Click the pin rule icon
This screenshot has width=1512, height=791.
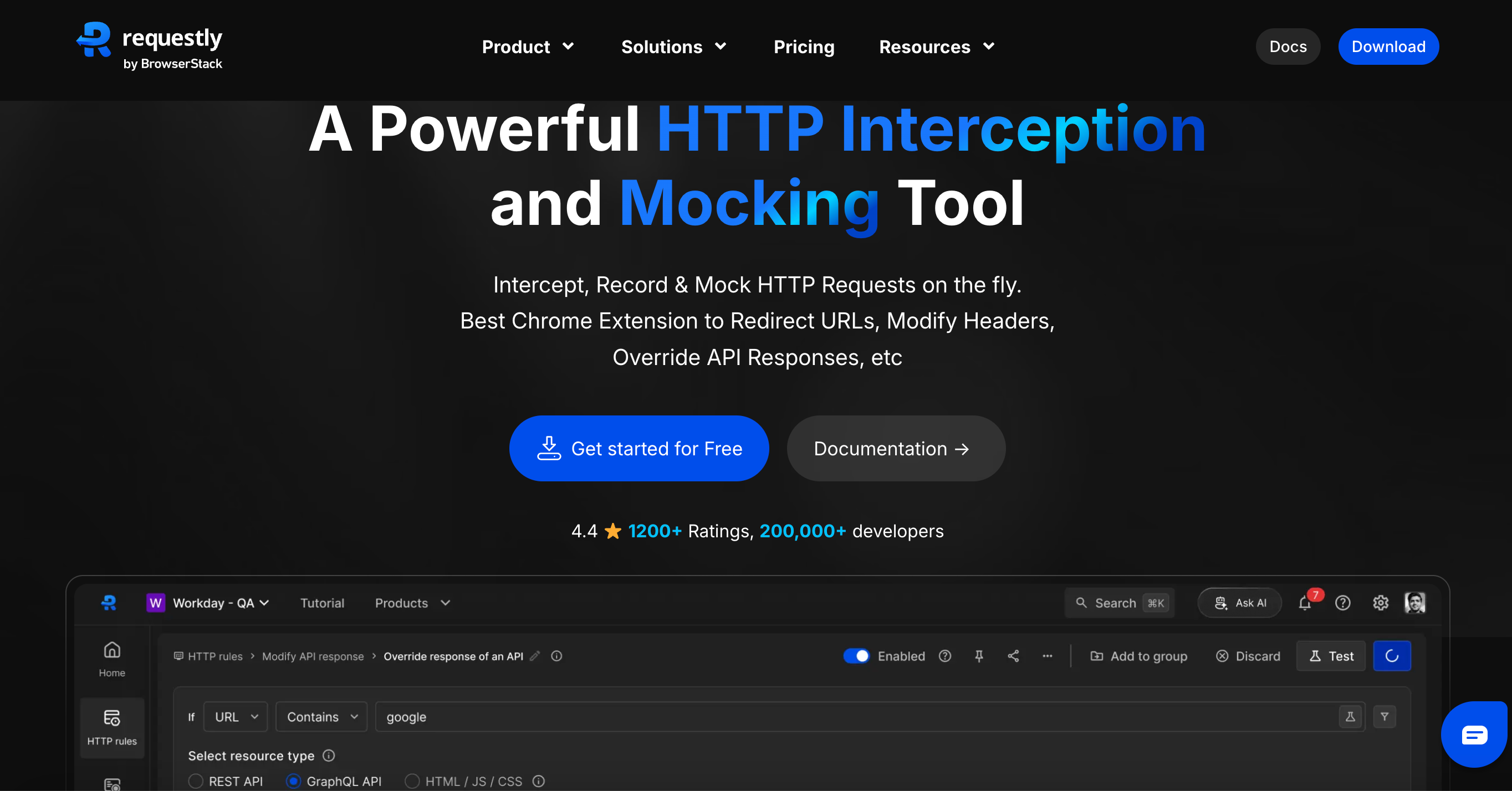tap(979, 656)
